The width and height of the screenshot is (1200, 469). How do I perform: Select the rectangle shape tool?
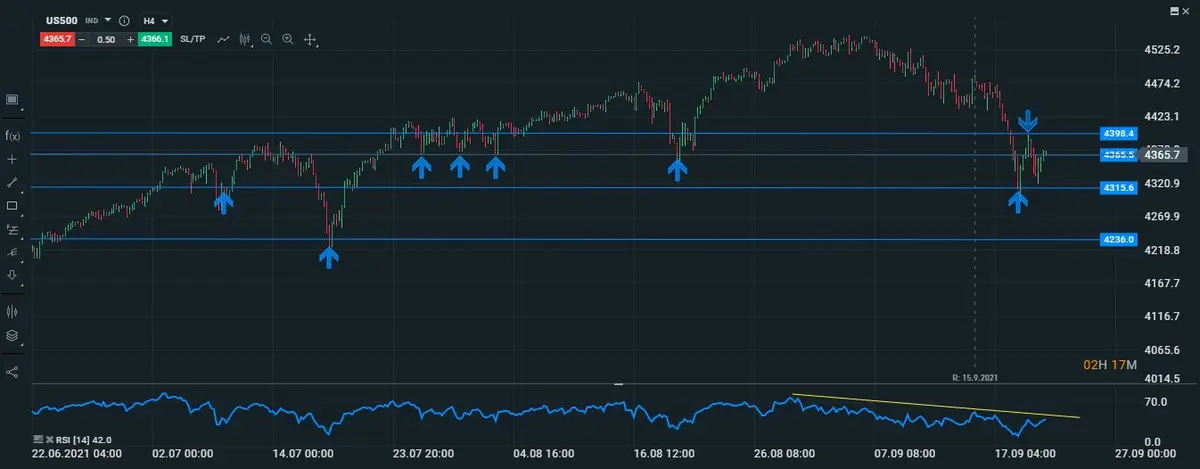click(13, 206)
